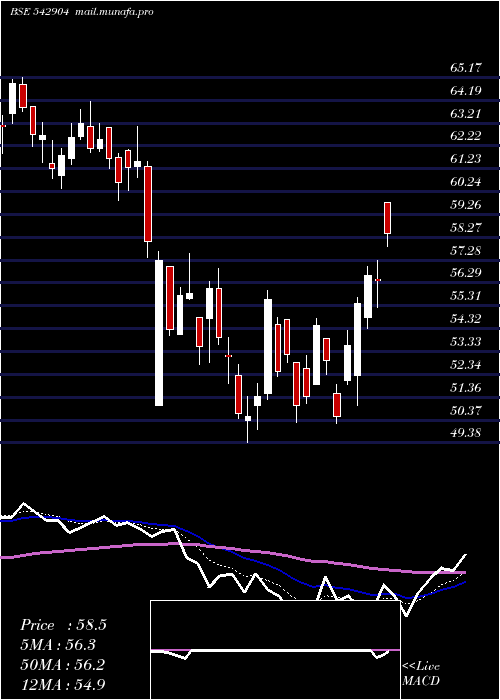Click the 63.21 price level label
The width and height of the screenshot is (500, 700).
tap(466, 113)
